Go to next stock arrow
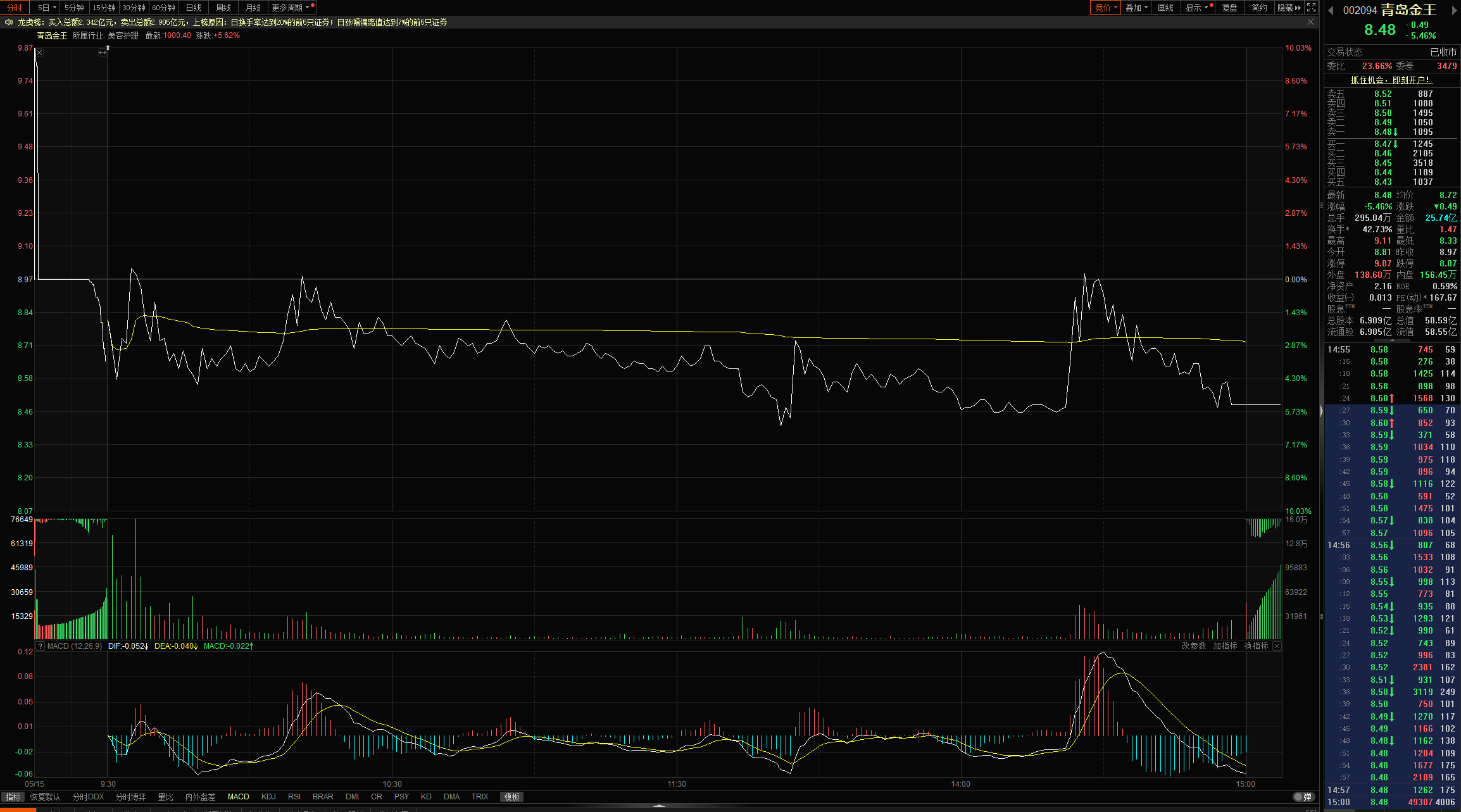The height and width of the screenshot is (812, 1461). [1455, 10]
